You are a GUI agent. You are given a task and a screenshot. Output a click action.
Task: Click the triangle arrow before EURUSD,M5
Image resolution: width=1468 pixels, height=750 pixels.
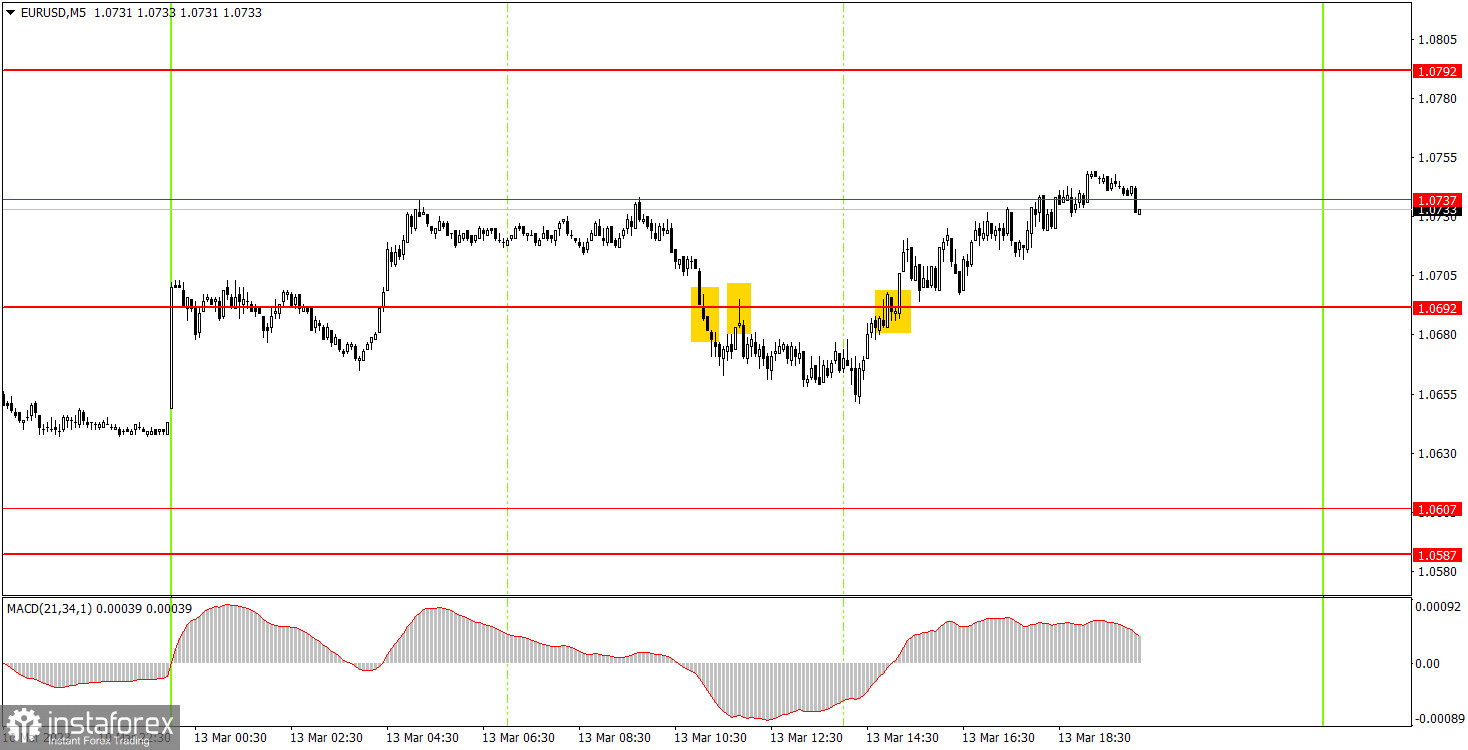(x=10, y=13)
